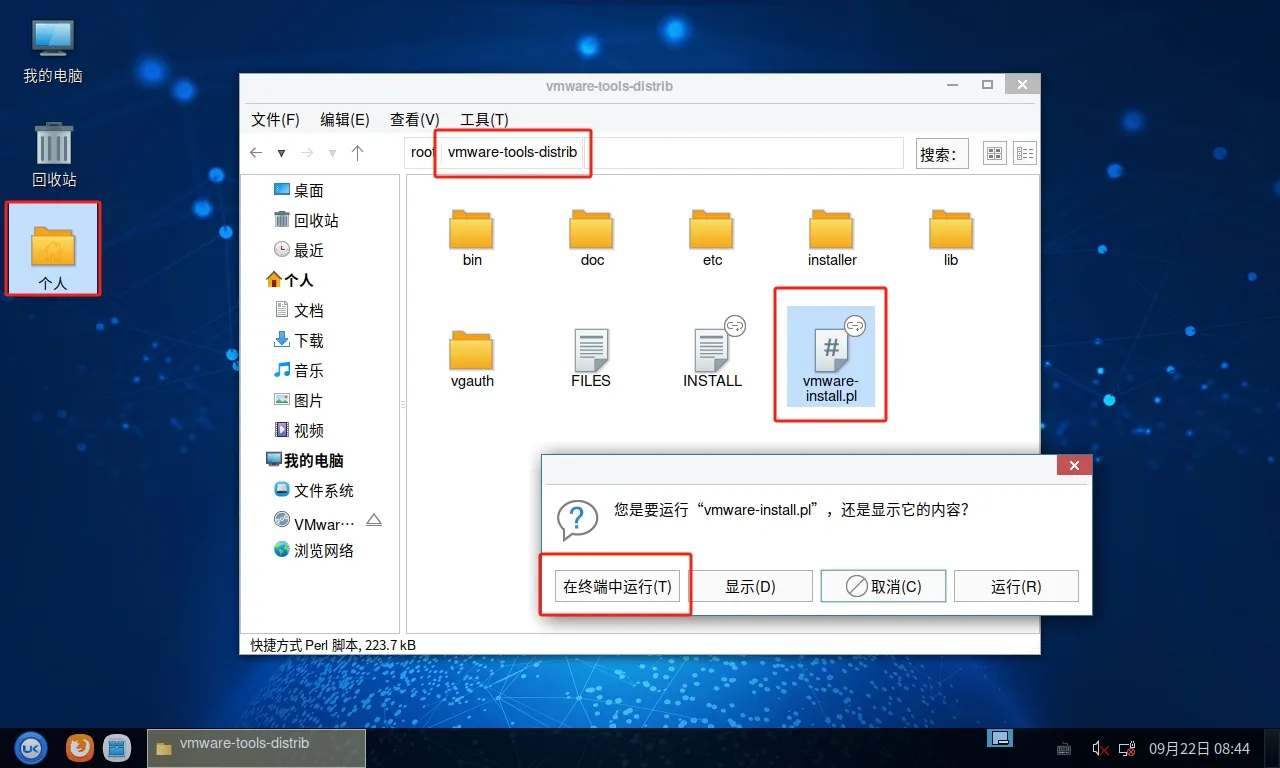Select the INSTALL text file
This screenshot has height=768, width=1280.
[712, 357]
